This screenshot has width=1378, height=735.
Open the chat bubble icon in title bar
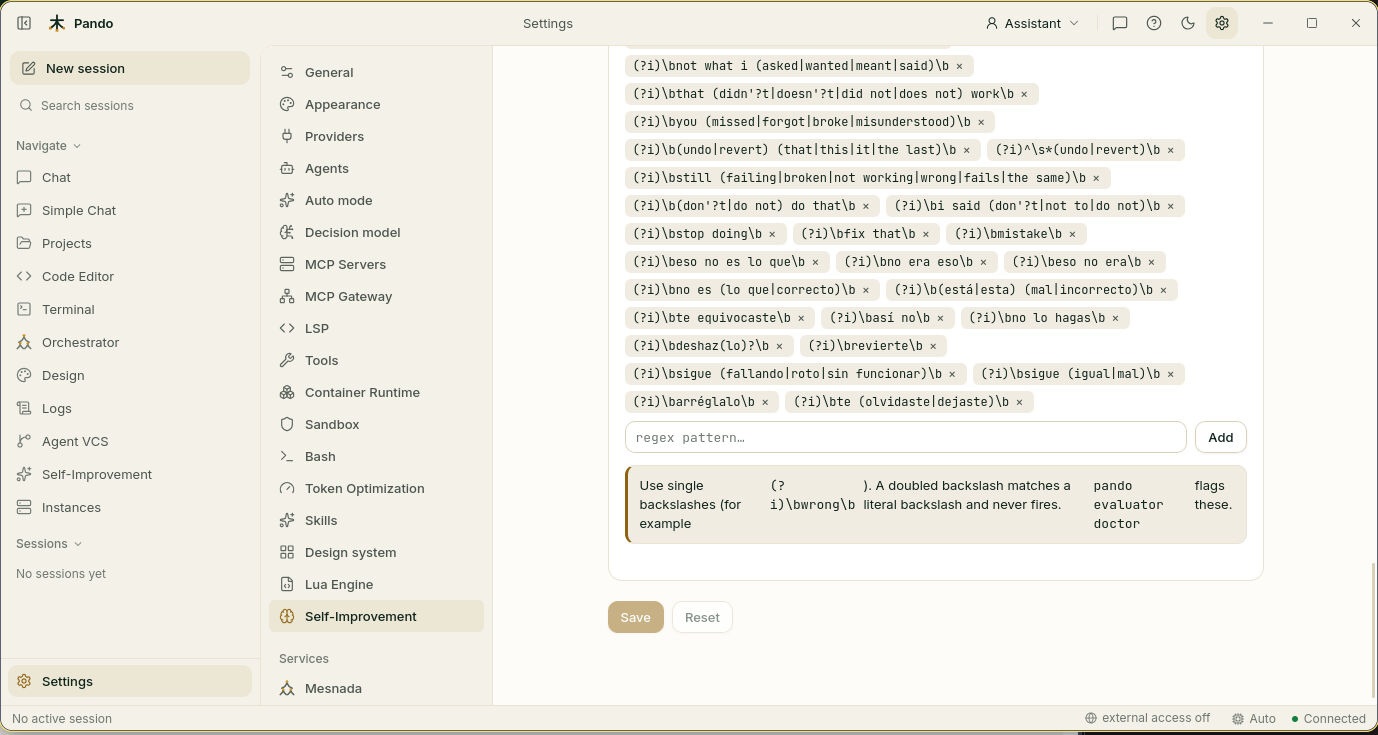pos(1120,23)
